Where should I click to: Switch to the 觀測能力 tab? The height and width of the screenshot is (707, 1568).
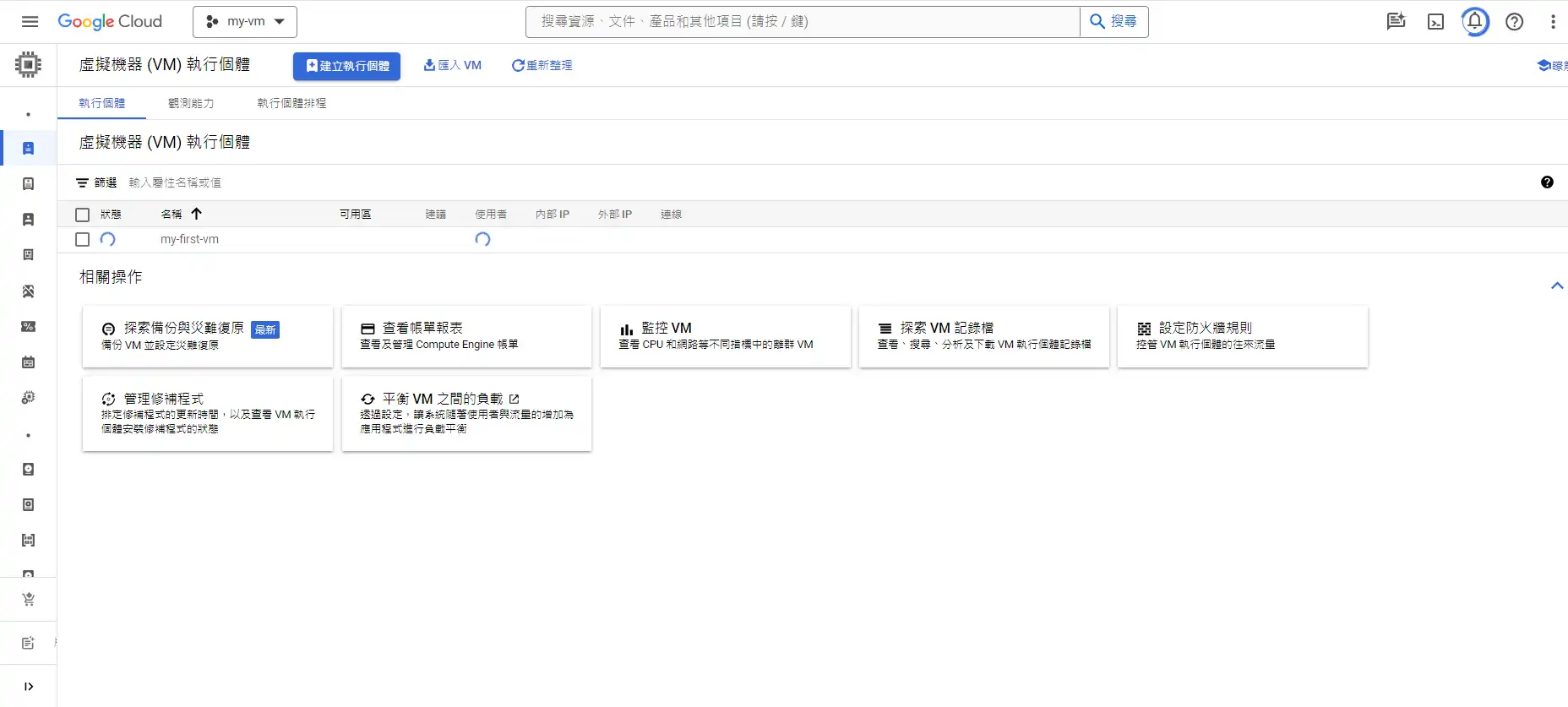[191, 103]
